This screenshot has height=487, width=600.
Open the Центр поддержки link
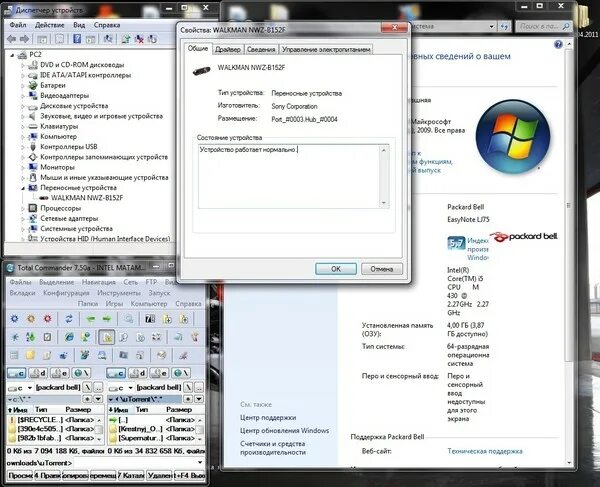(x=268, y=417)
